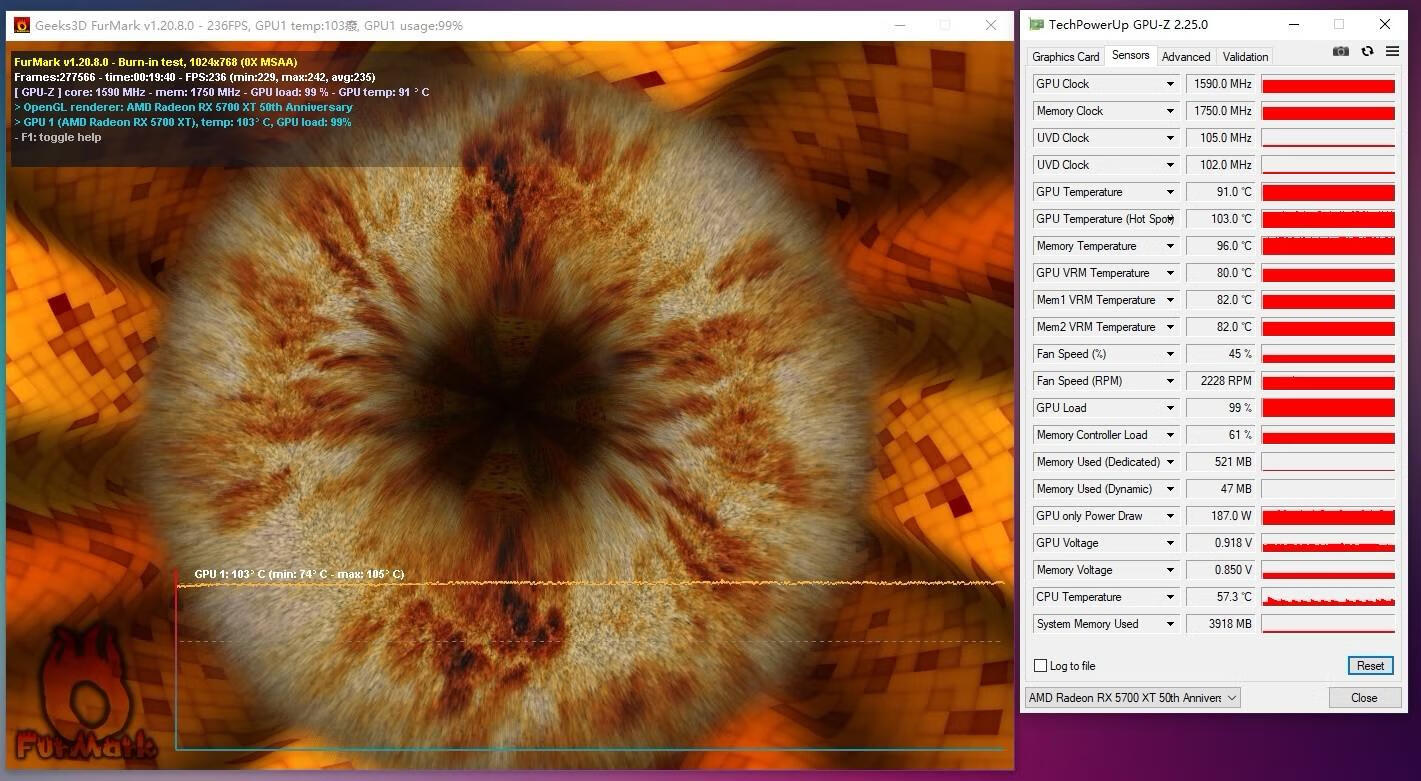Click the GPU Voltage value 0.918 V
Viewport: 1421px width, 781px height.
(x=1221, y=543)
